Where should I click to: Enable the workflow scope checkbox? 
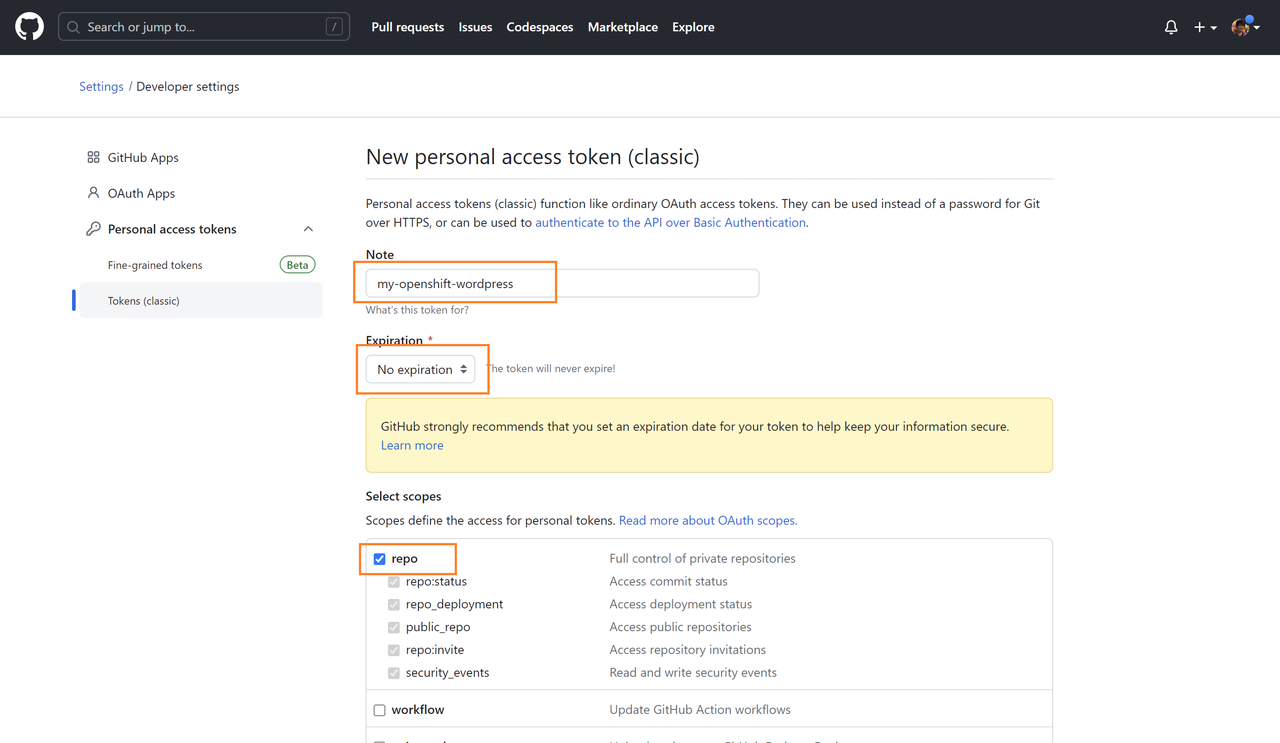pyautogui.click(x=380, y=710)
